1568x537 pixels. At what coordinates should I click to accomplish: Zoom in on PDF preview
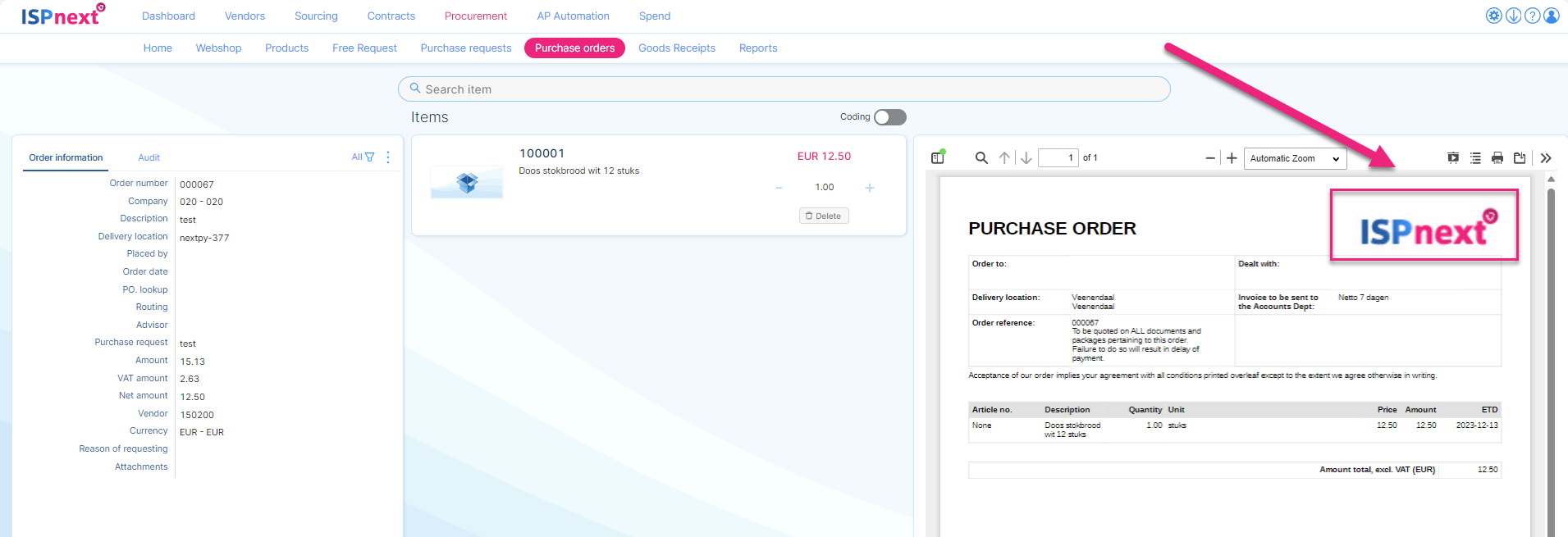[1232, 158]
